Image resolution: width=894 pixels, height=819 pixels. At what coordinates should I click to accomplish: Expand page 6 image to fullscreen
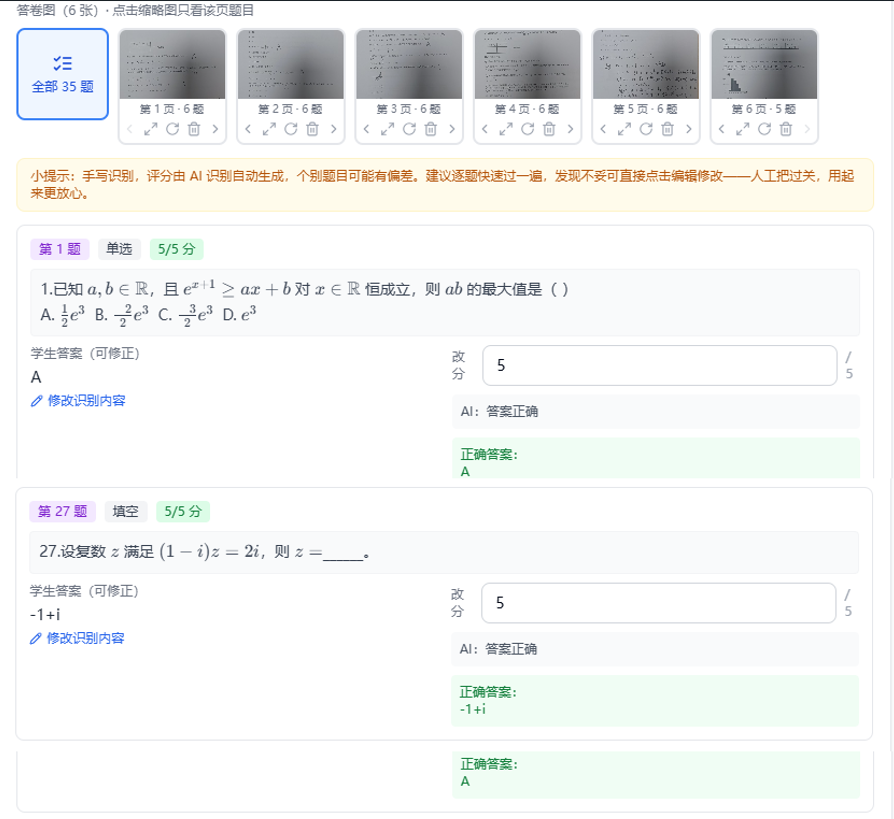(743, 129)
